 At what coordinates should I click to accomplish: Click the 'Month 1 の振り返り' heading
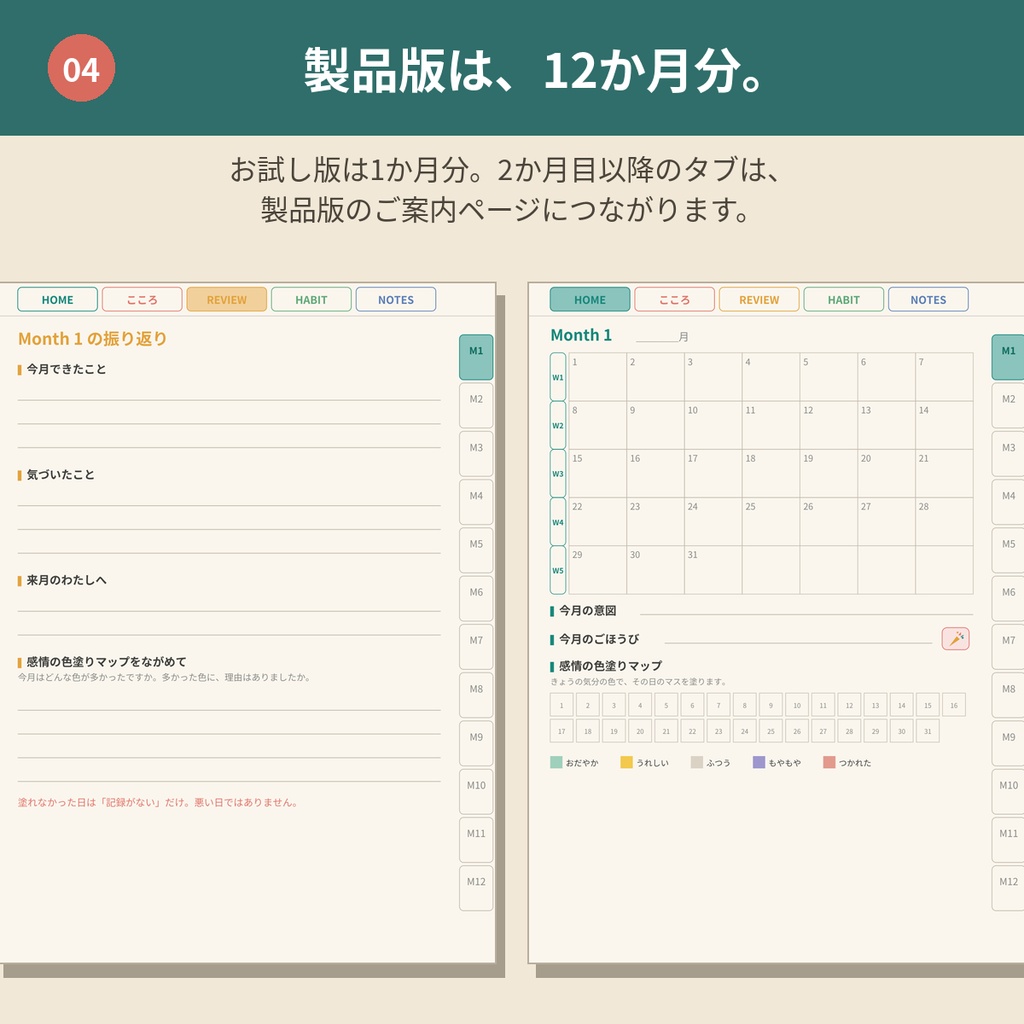click(x=93, y=338)
